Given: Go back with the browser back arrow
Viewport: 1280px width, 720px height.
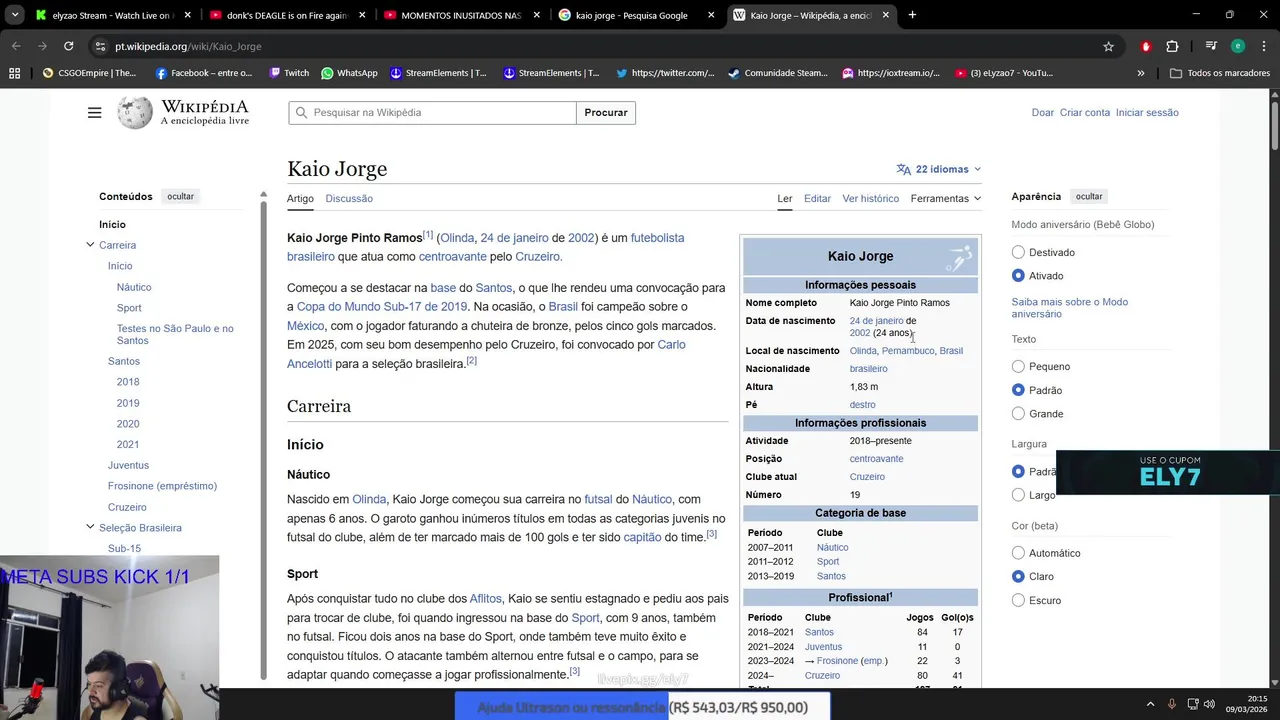Looking at the screenshot, I should pyautogui.click(x=16, y=46).
